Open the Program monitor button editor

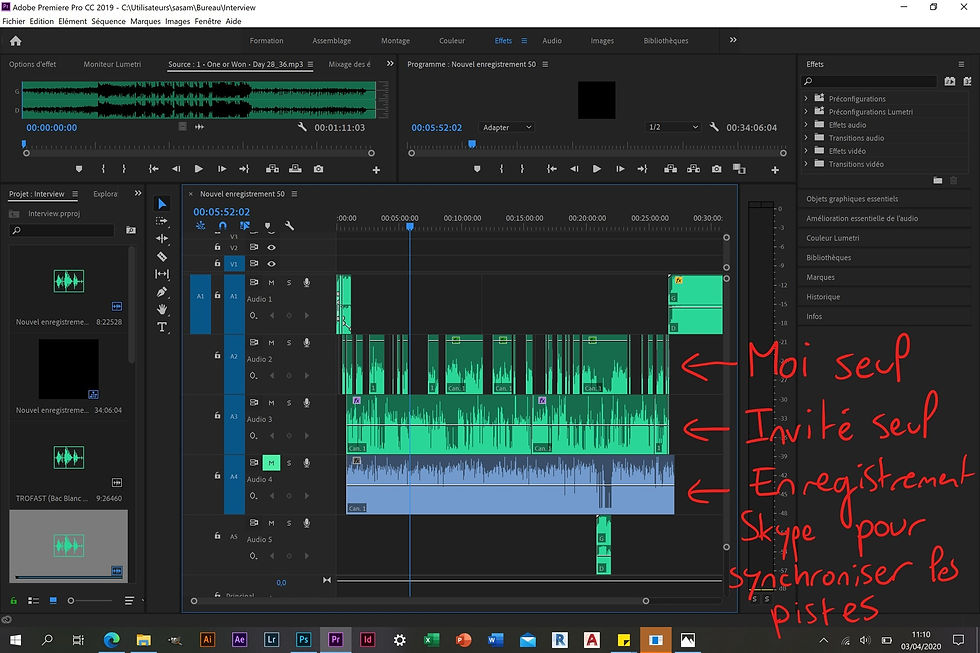pyautogui.click(x=775, y=170)
